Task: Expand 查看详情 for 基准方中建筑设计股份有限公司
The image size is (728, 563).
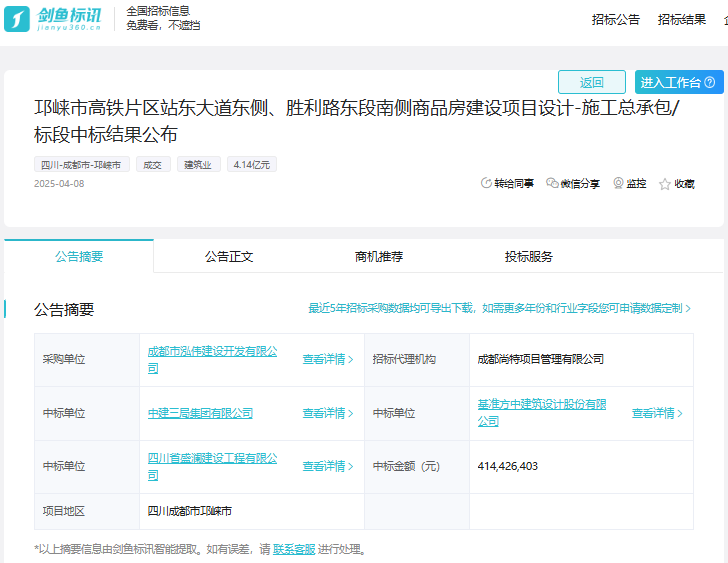Action: click(657, 413)
